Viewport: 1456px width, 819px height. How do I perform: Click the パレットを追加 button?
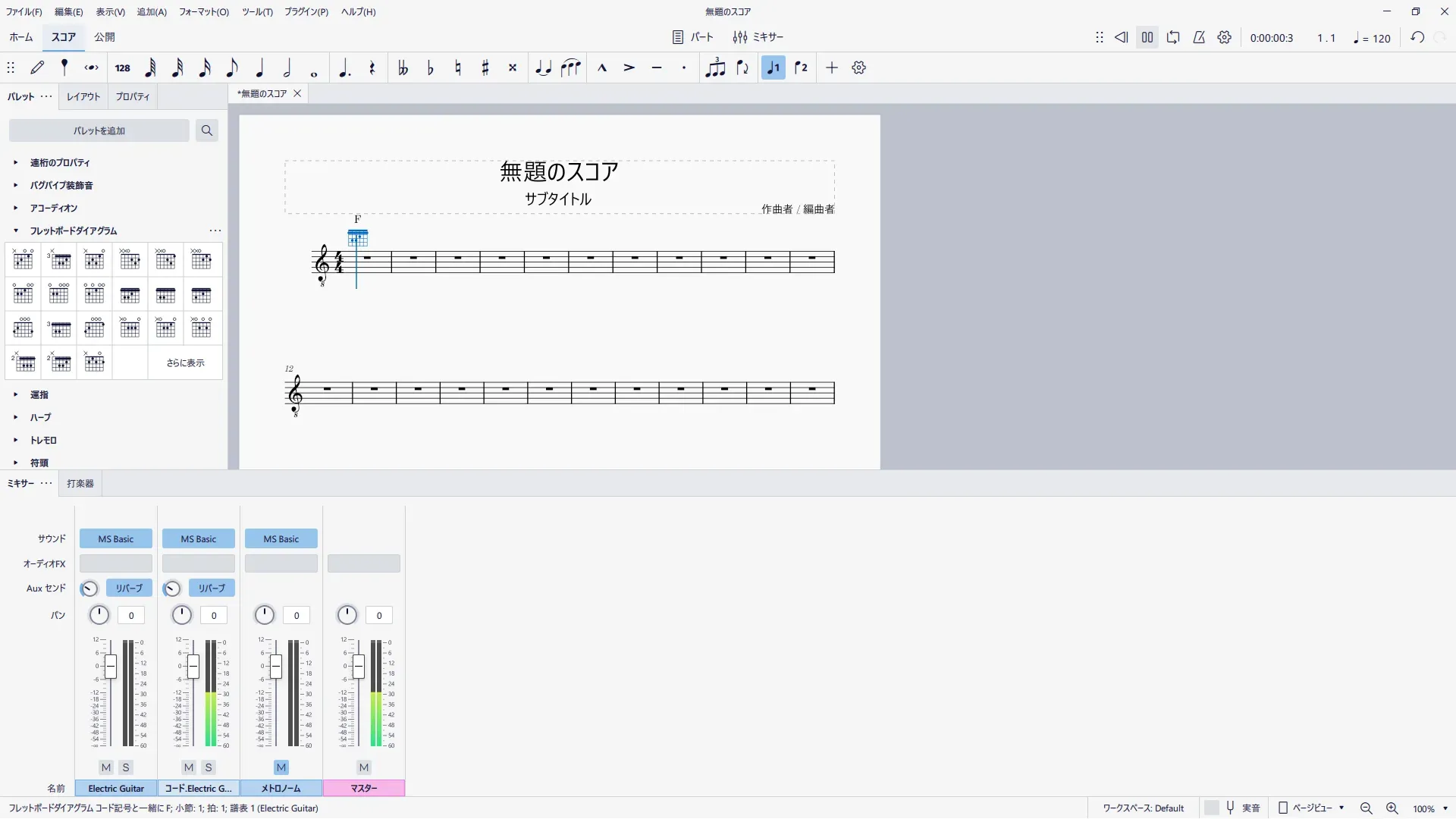pyautogui.click(x=99, y=130)
